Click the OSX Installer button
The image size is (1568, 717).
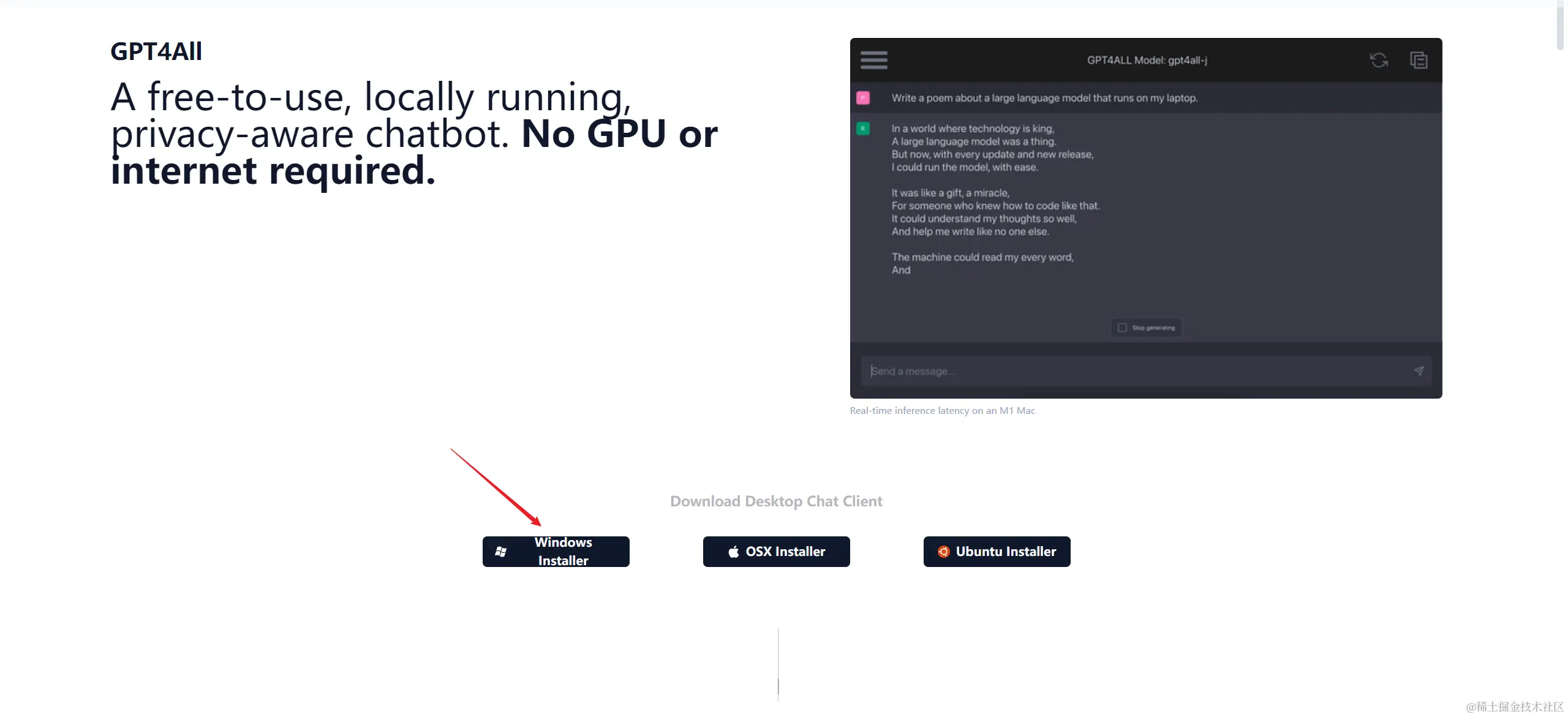coord(776,551)
